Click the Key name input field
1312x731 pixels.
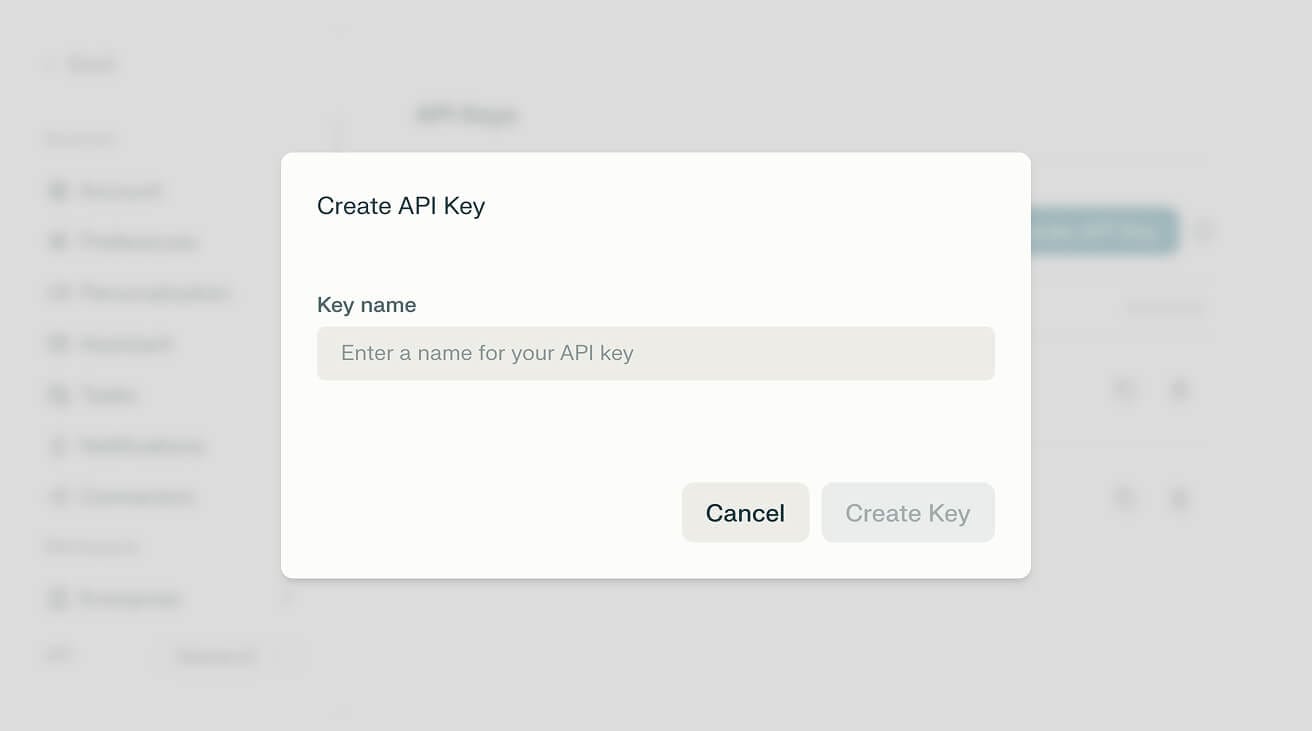pos(655,353)
